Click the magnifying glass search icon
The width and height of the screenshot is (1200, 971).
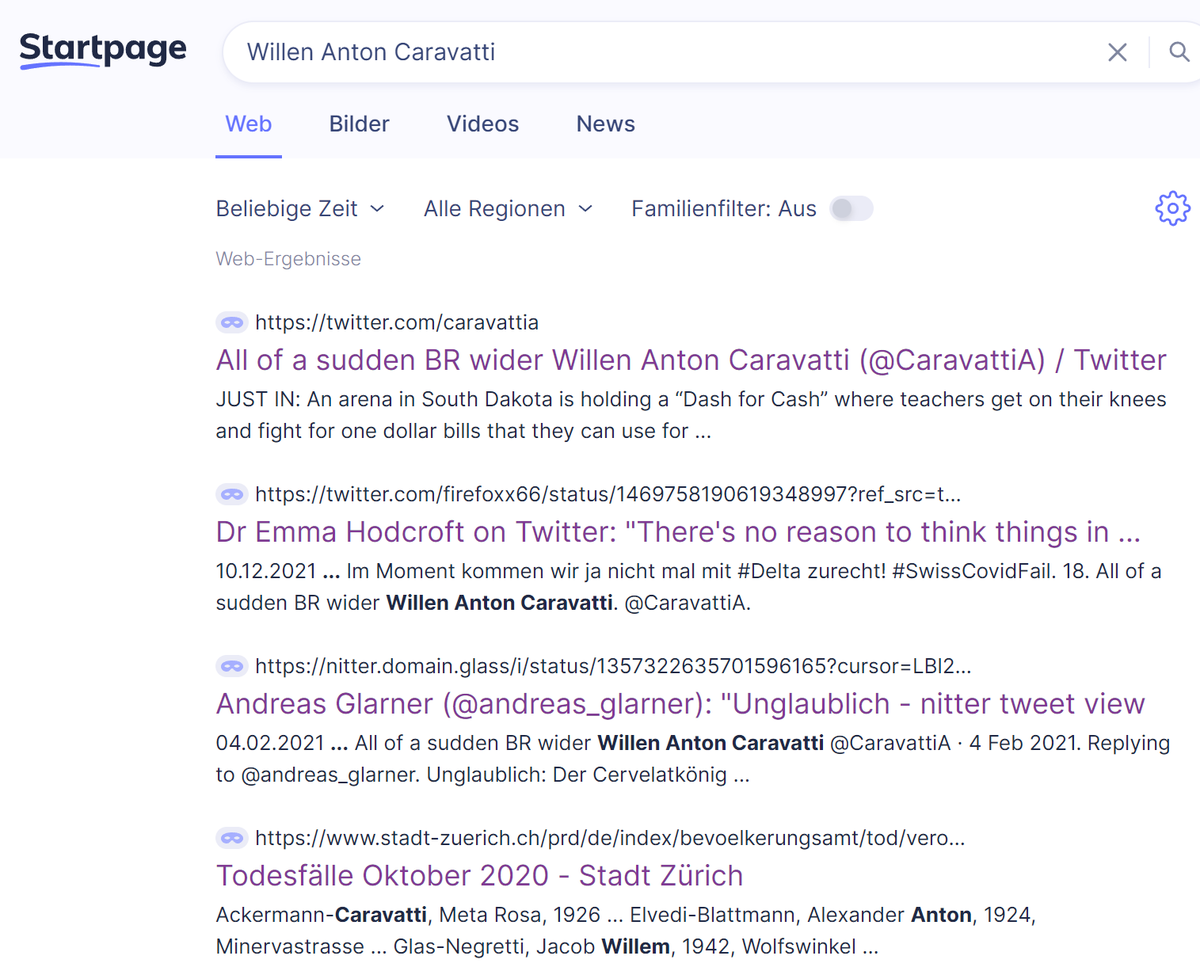click(x=1180, y=52)
